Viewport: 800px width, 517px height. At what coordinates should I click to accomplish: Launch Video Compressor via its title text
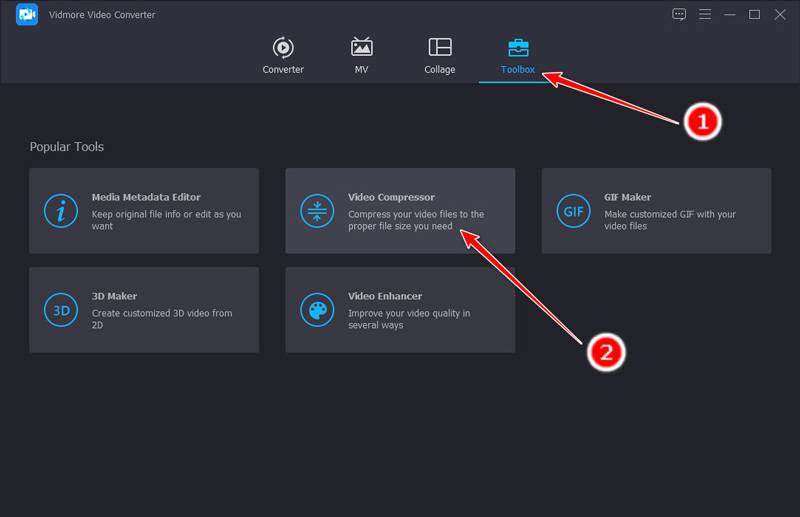391,197
